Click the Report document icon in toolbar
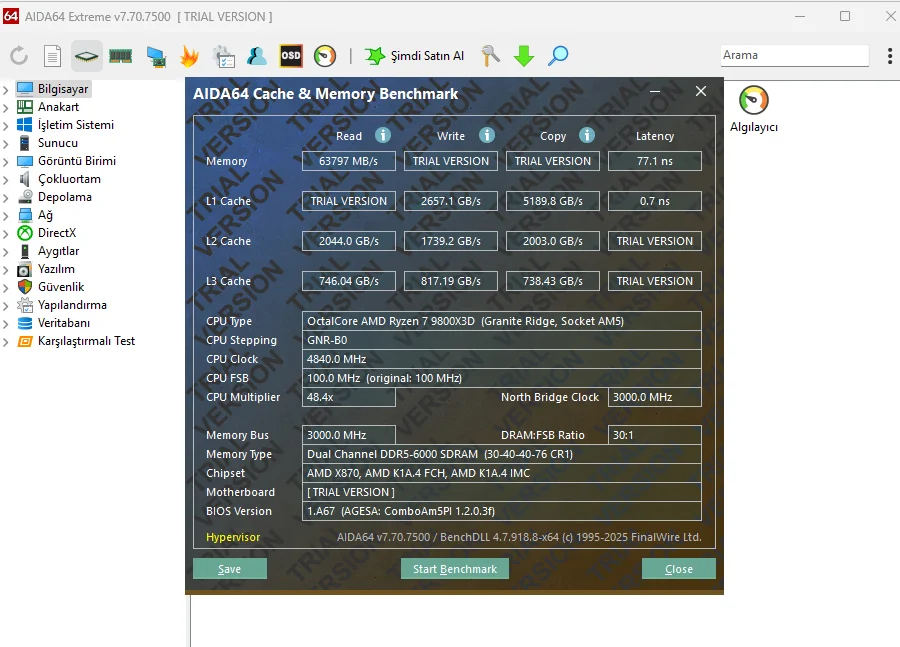Image resolution: width=900 pixels, height=647 pixels. tap(52, 56)
